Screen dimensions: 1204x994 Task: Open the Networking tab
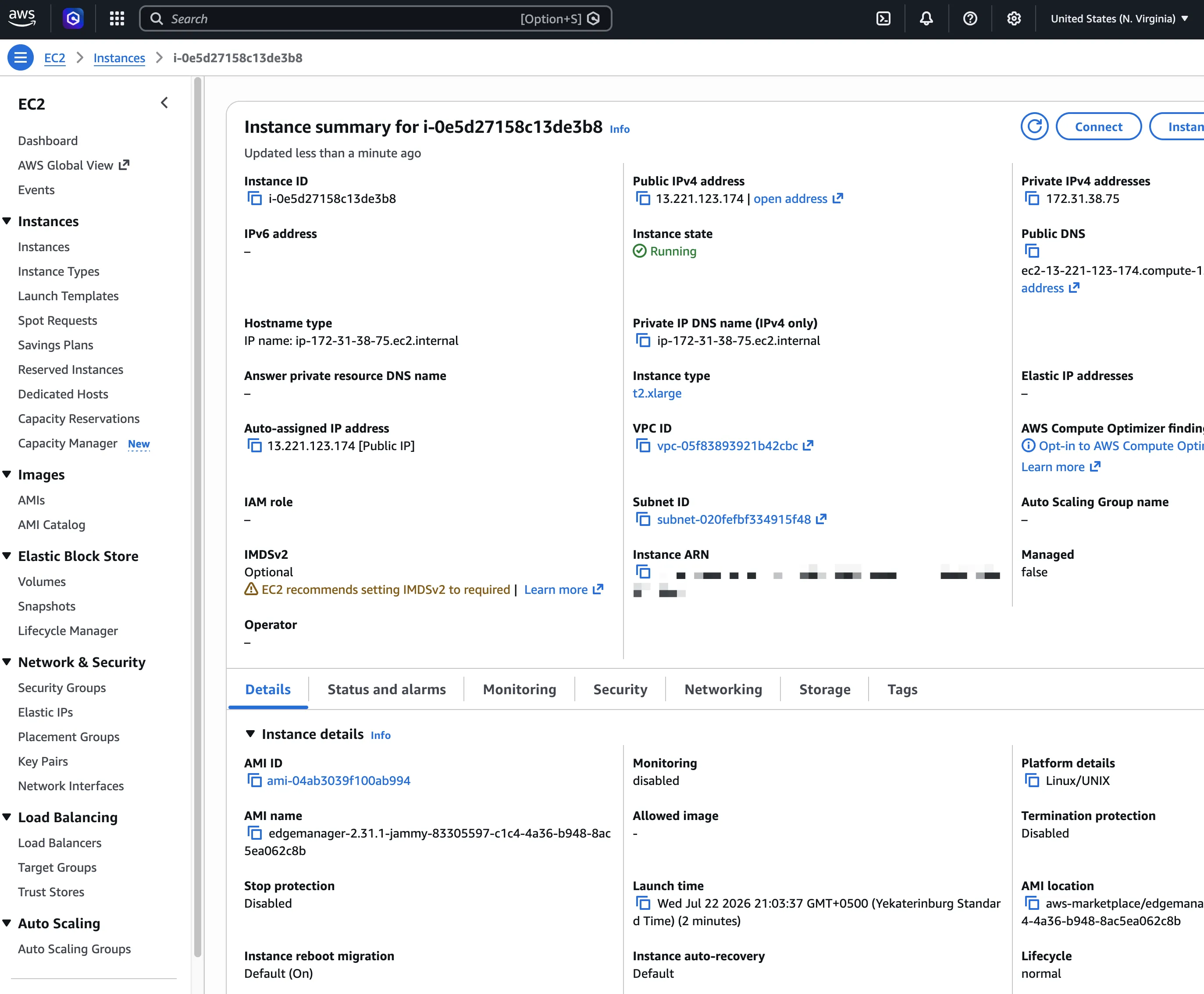(x=723, y=689)
